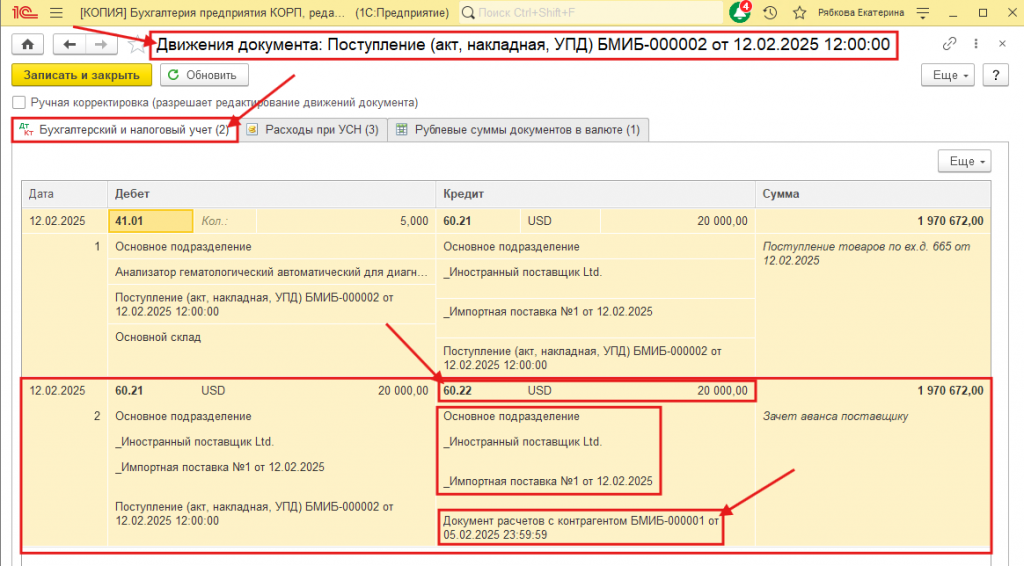Select credit account 60.21 in row 1

(457, 221)
